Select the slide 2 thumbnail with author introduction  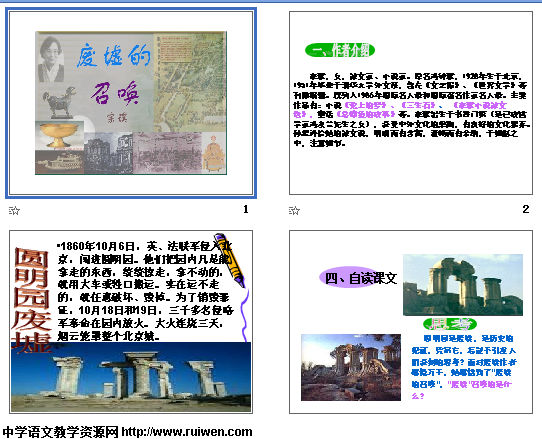[411, 103]
